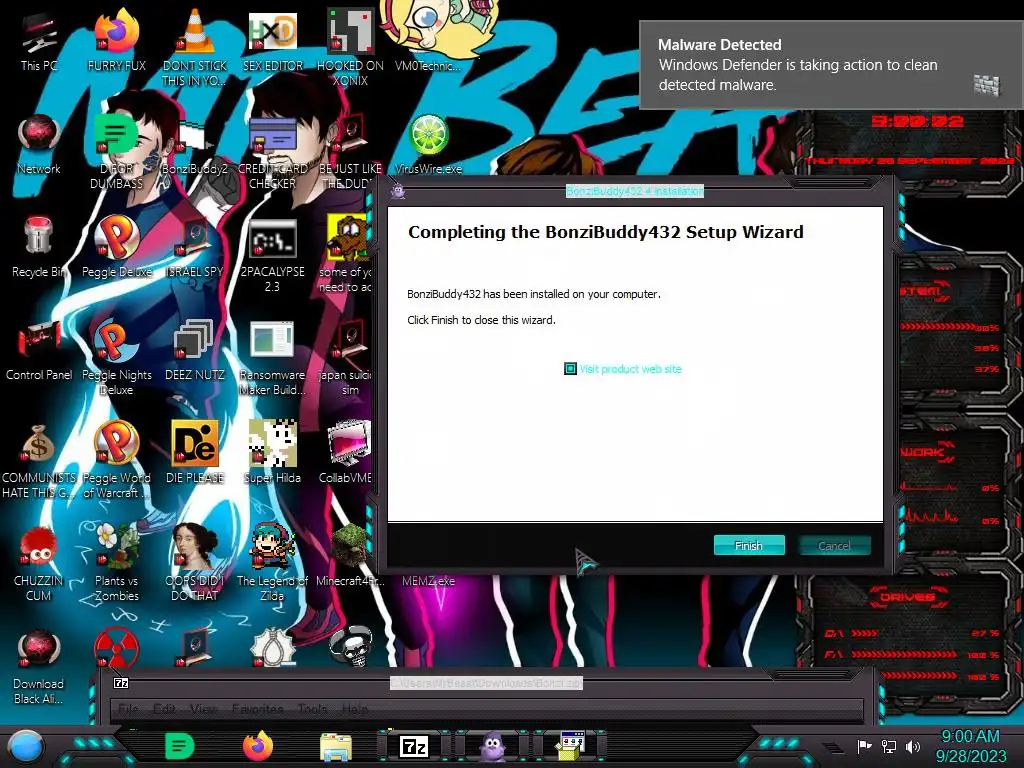
Task: Open the taskbar clock showing 9:00 AM
Action: [970, 746]
